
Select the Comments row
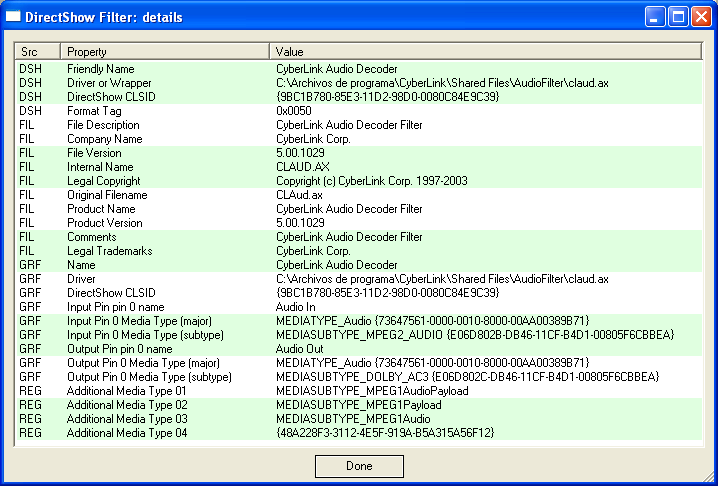(359, 237)
